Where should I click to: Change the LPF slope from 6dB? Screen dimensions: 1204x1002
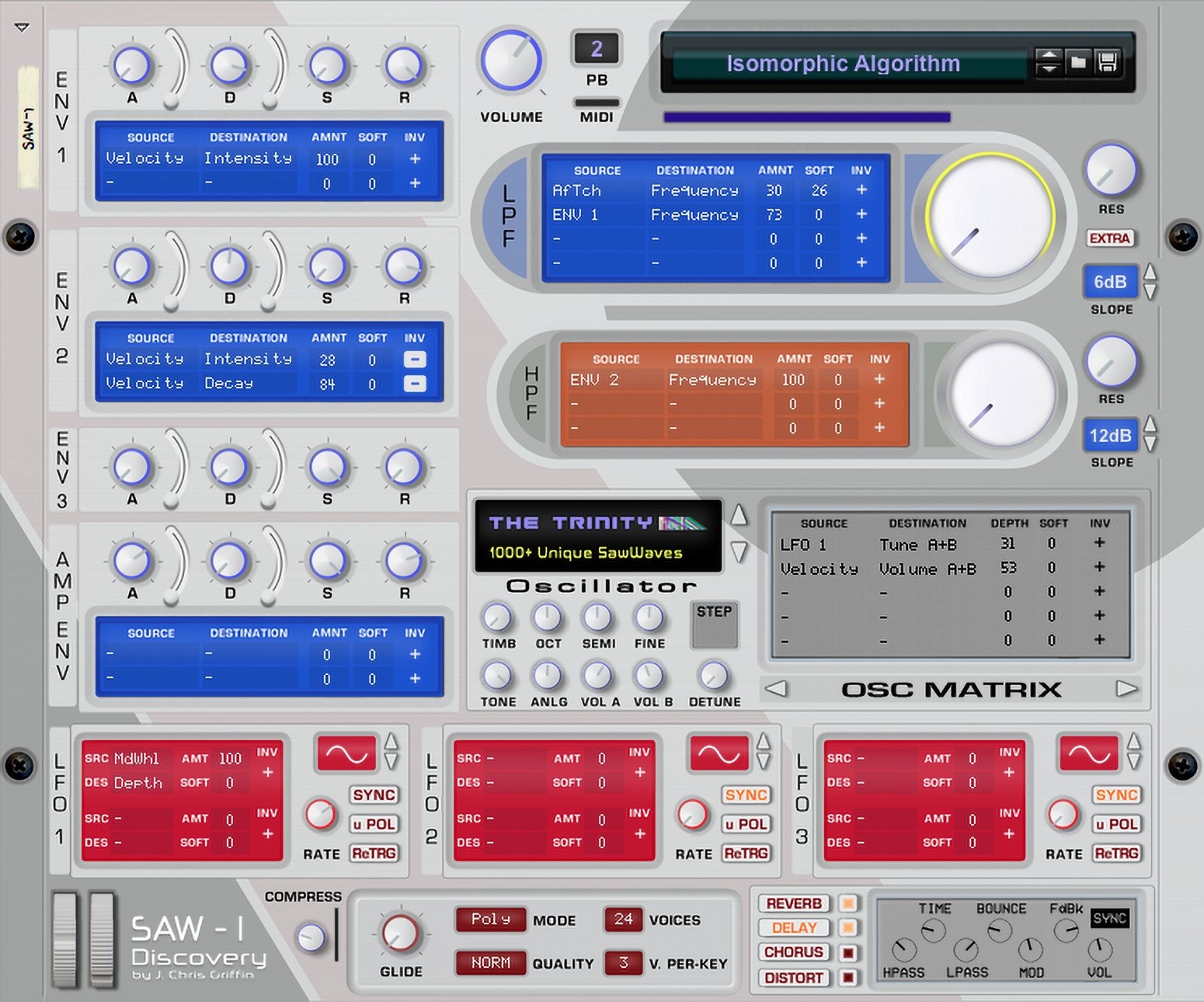pos(1110,281)
